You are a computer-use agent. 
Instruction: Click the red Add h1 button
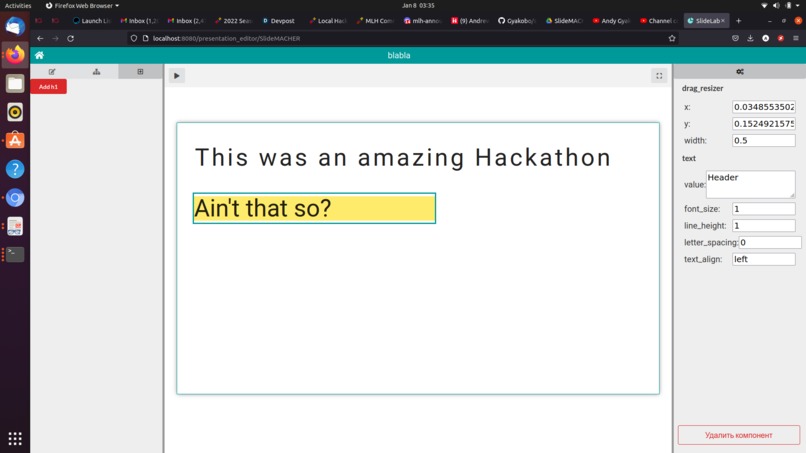48,86
